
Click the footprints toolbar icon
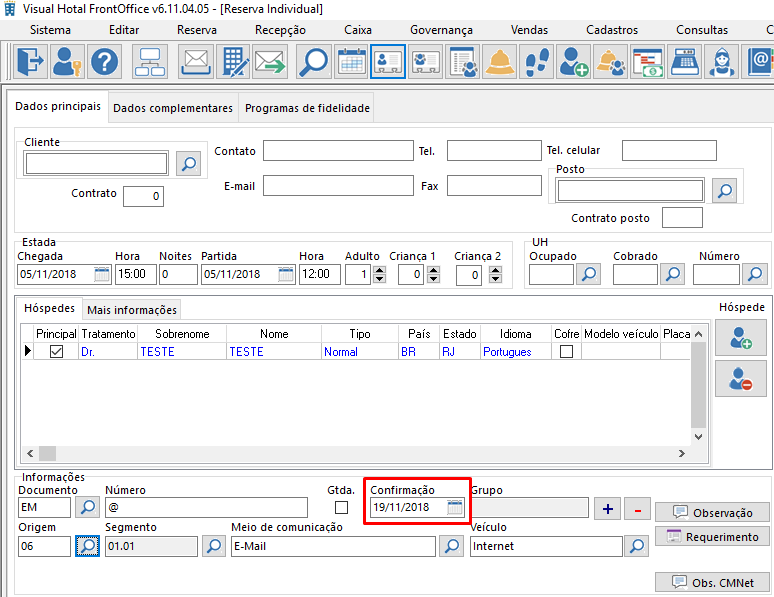point(537,62)
